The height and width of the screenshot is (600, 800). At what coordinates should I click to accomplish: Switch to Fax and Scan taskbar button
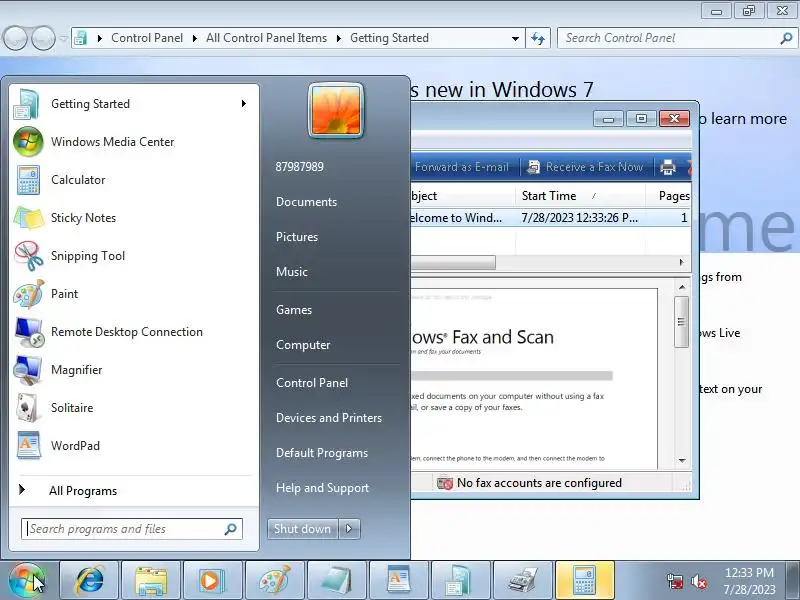click(522, 580)
